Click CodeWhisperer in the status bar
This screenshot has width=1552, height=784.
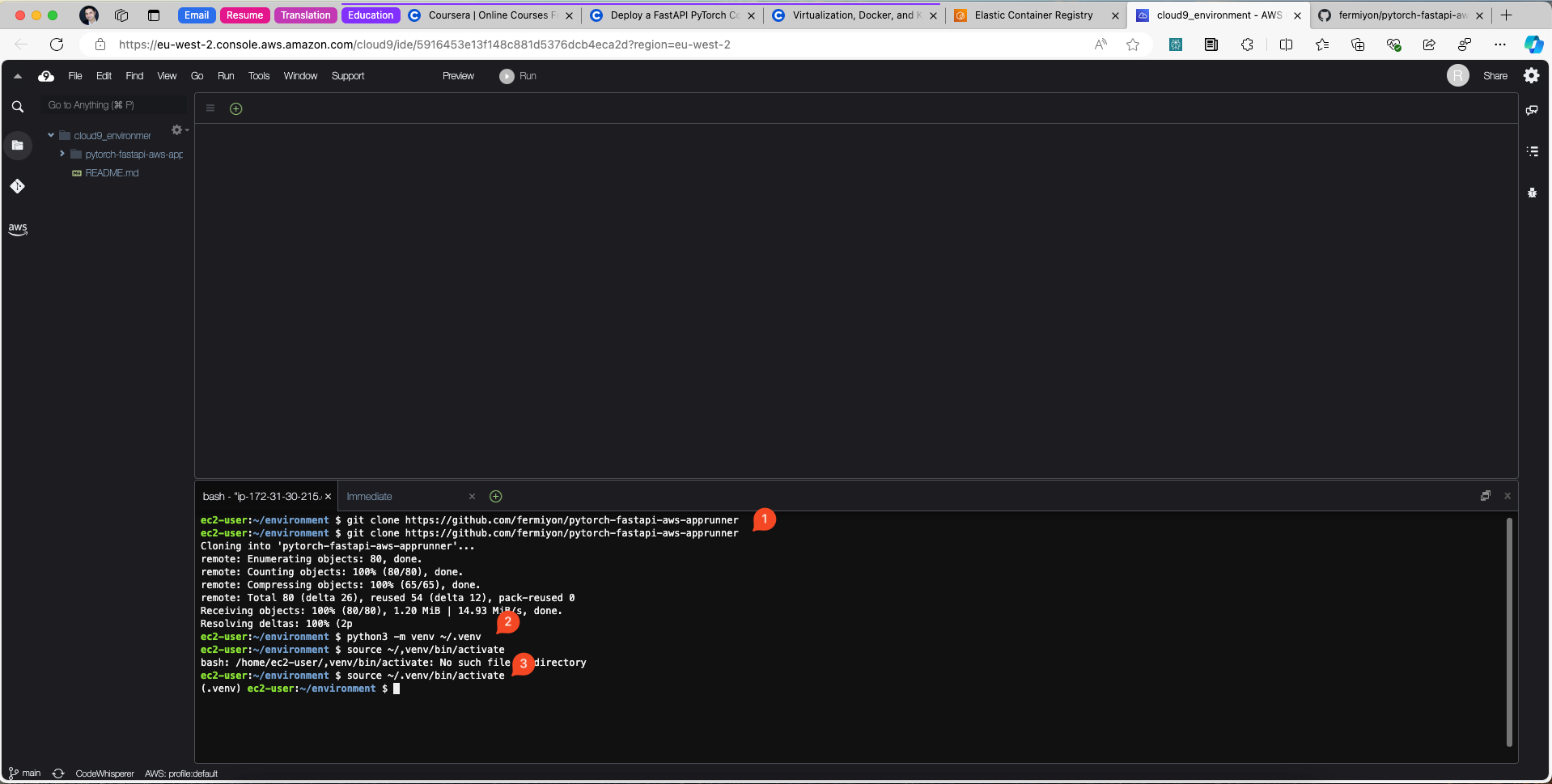coord(104,773)
